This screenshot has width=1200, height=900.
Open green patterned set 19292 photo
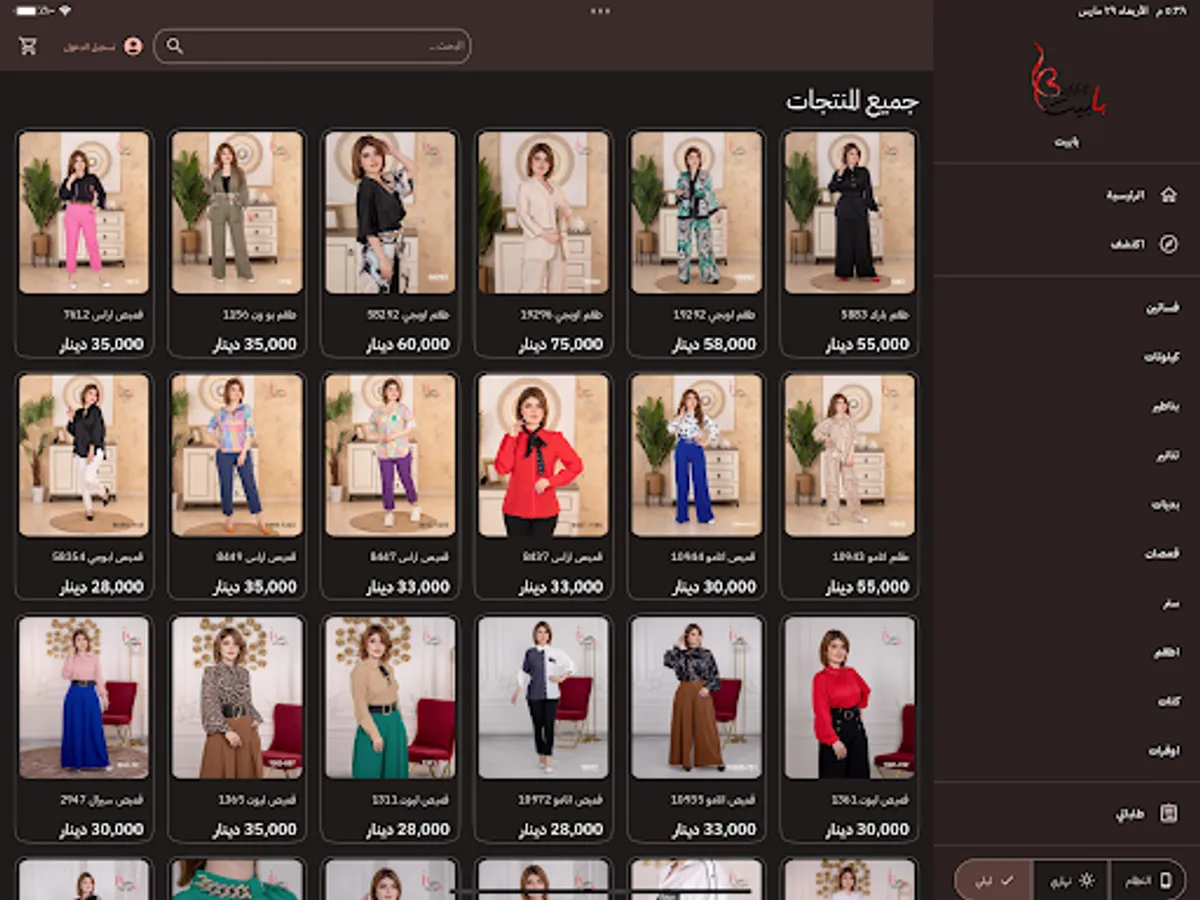[697, 212]
